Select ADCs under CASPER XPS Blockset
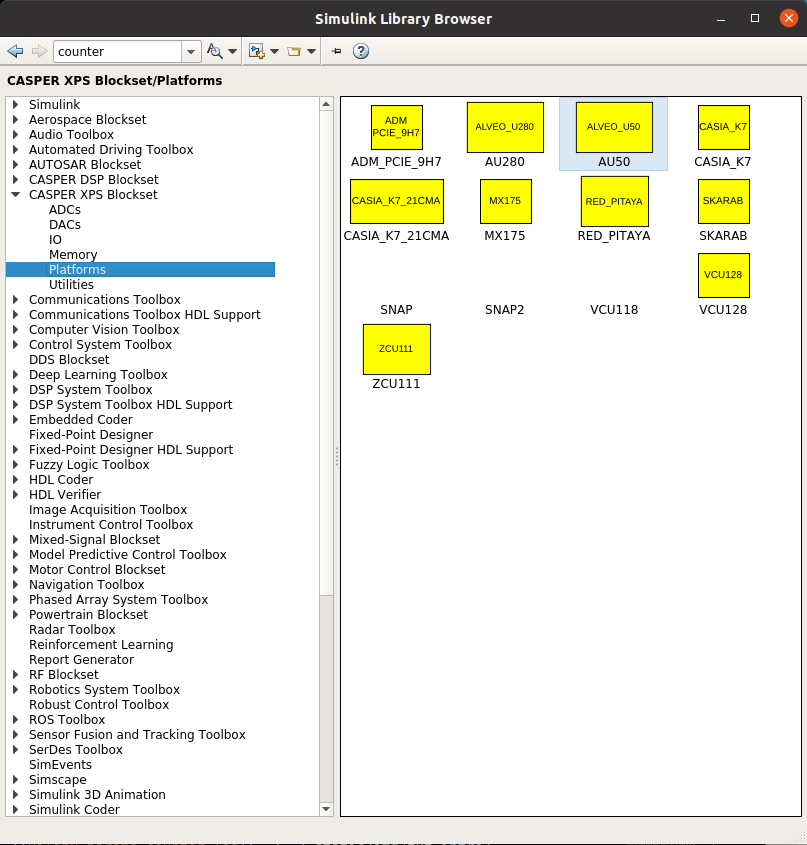Image resolution: width=807 pixels, height=845 pixels. click(x=65, y=210)
